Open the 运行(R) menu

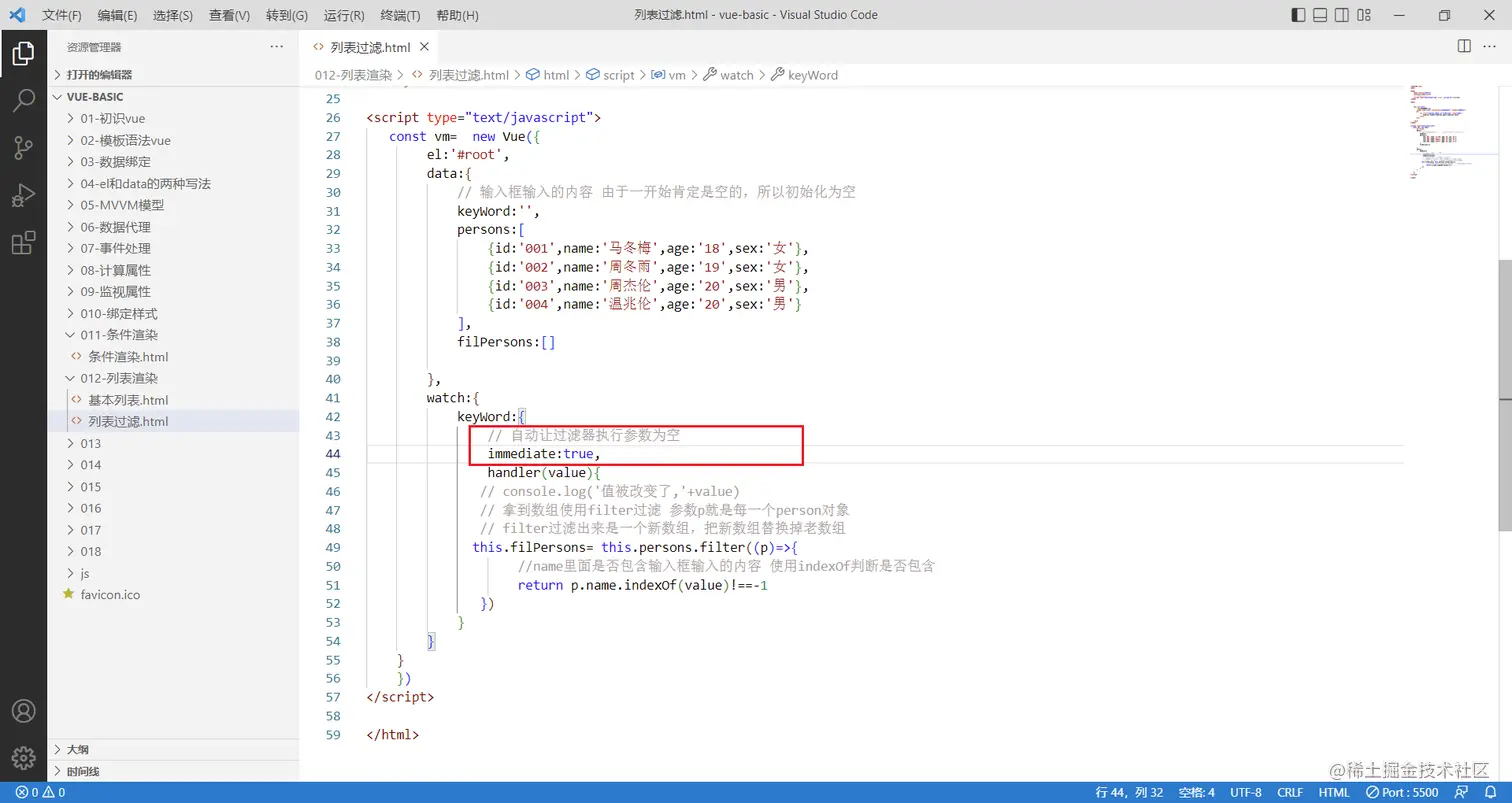coord(344,16)
